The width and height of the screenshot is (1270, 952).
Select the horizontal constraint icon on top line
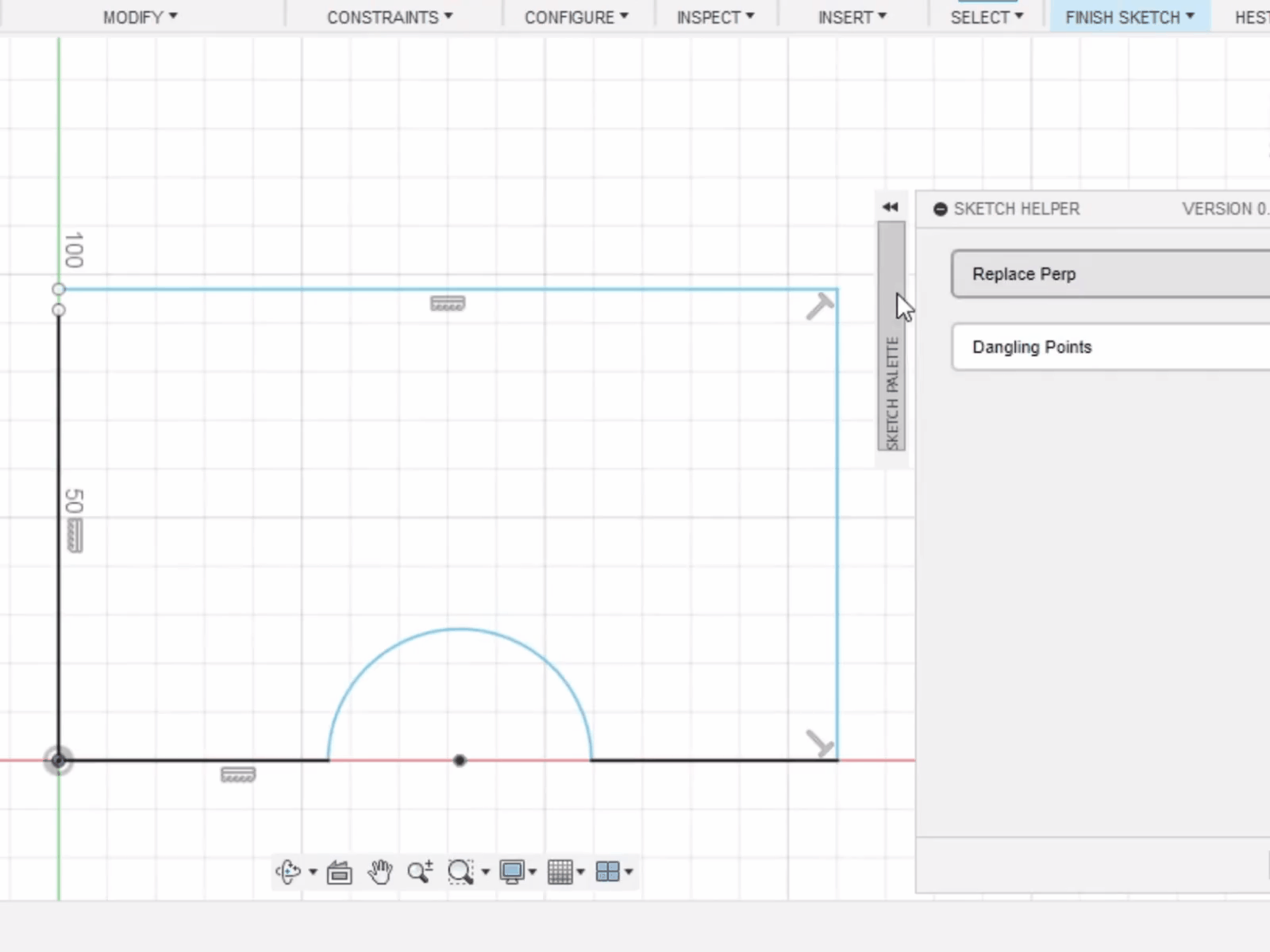point(448,304)
